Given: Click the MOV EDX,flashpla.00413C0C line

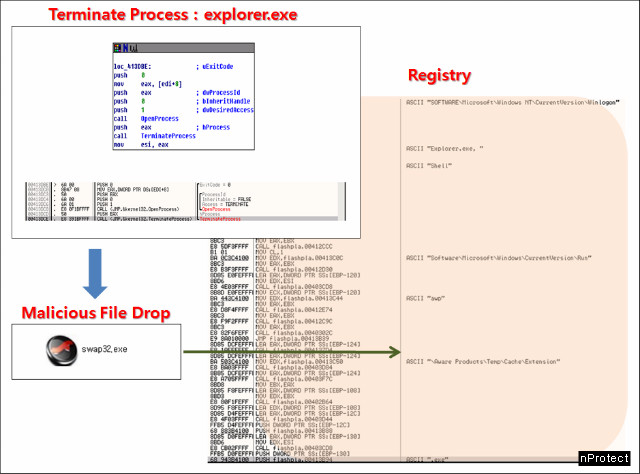Looking at the screenshot, I should click(x=299, y=258).
